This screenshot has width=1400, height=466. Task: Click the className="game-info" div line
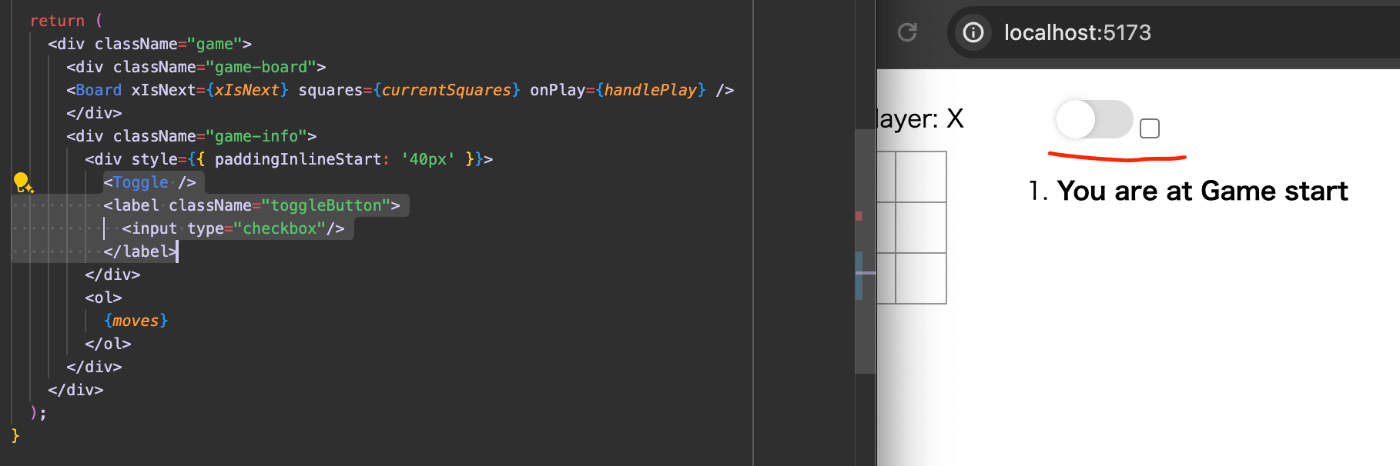(x=192, y=136)
